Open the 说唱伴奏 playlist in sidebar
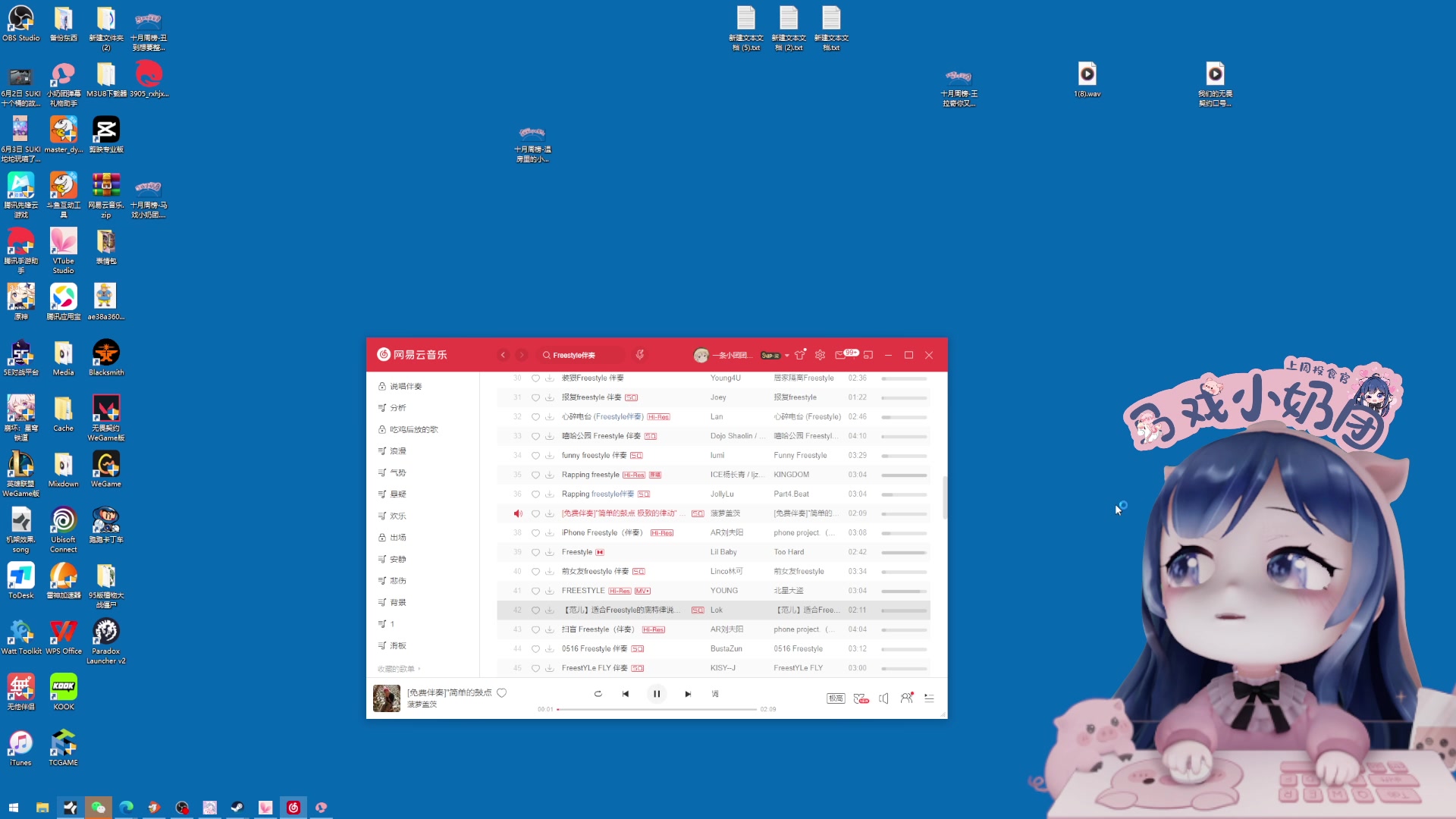1456x819 pixels. (x=406, y=387)
